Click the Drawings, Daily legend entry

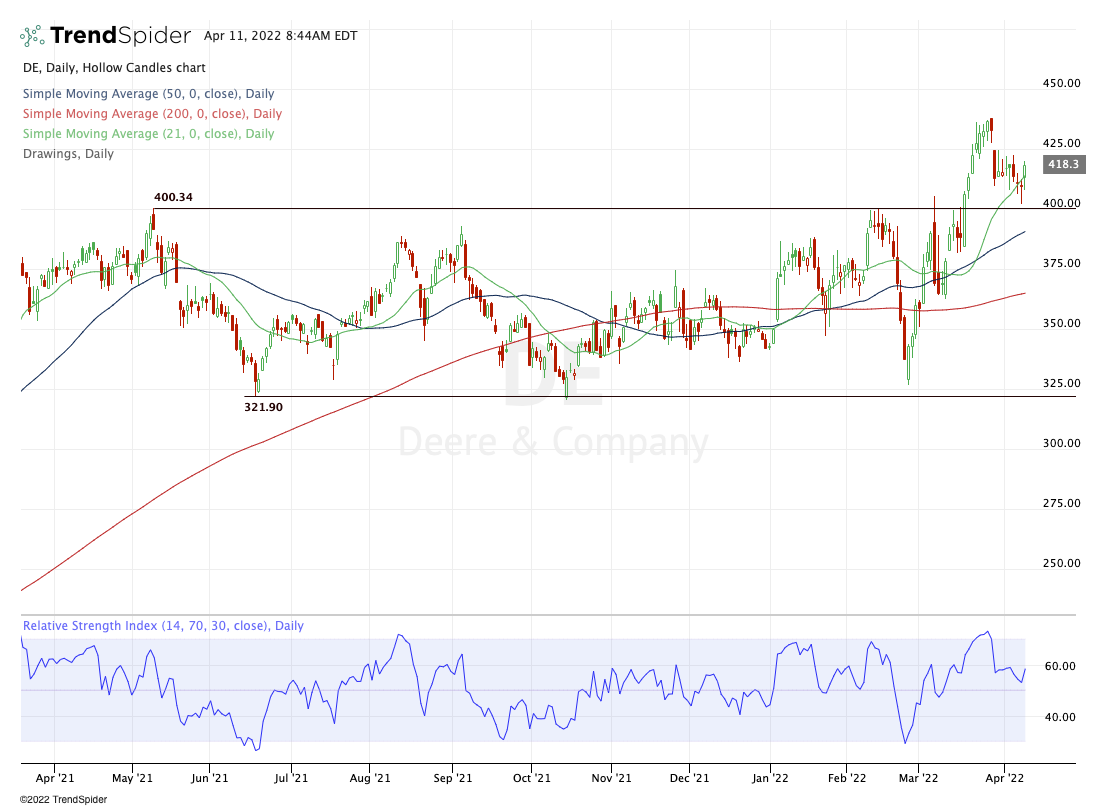(x=68, y=154)
